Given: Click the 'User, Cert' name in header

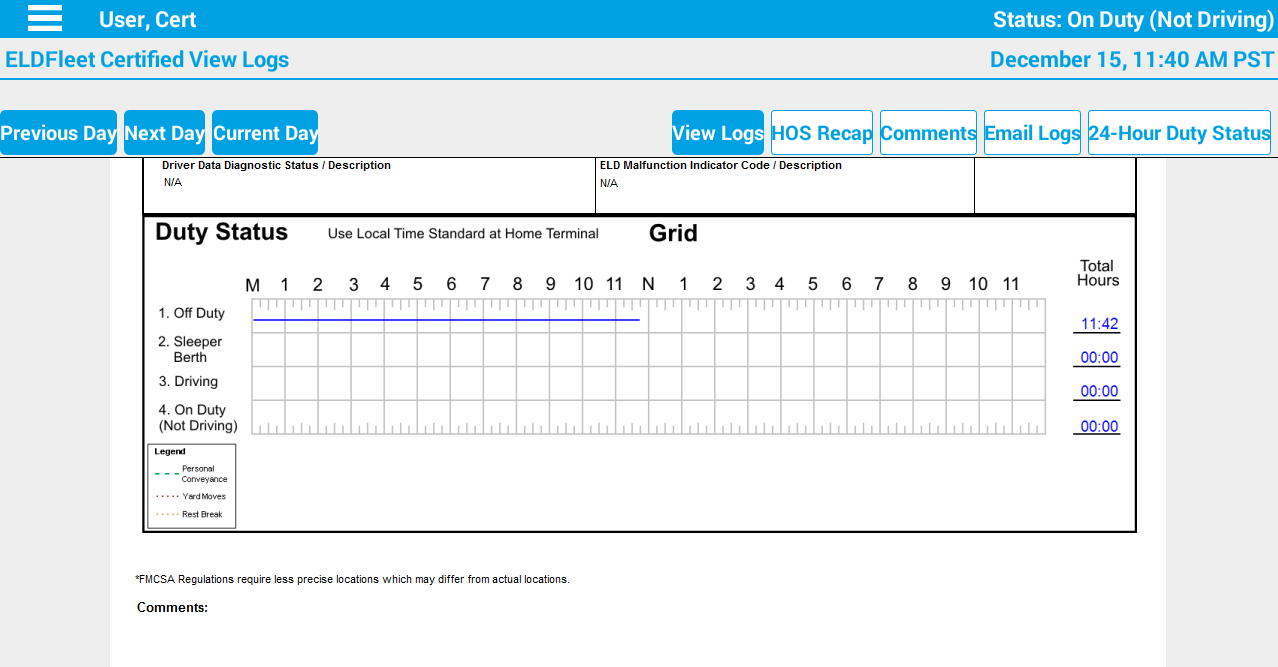Looking at the screenshot, I should click(148, 19).
